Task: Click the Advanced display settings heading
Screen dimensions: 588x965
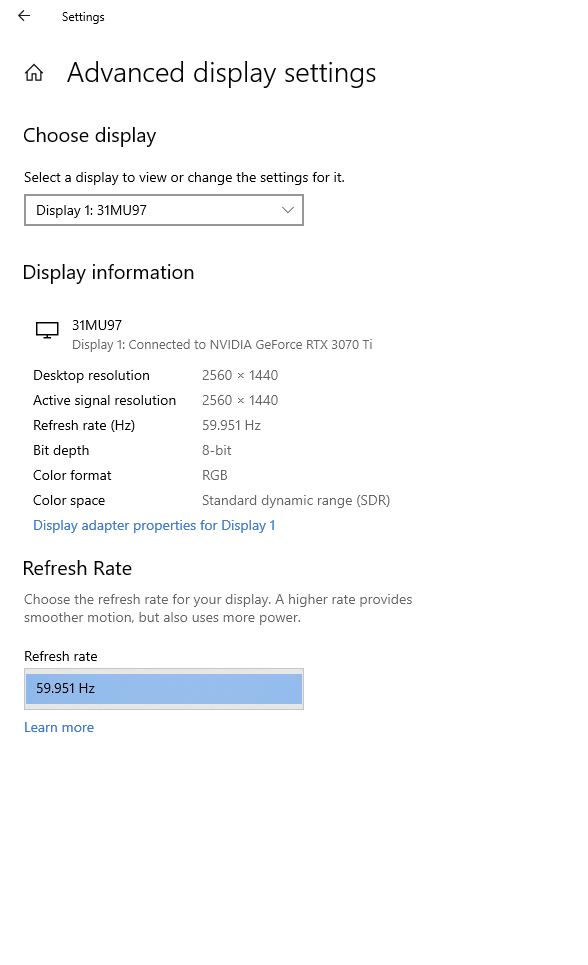Action: point(221,72)
